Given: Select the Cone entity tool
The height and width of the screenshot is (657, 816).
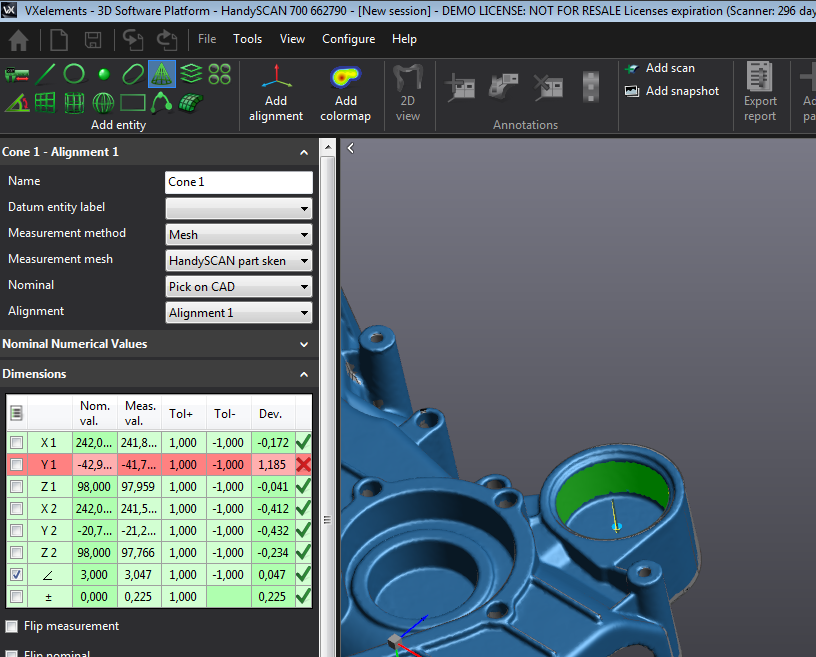Looking at the screenshot, I should click(162, 74).
